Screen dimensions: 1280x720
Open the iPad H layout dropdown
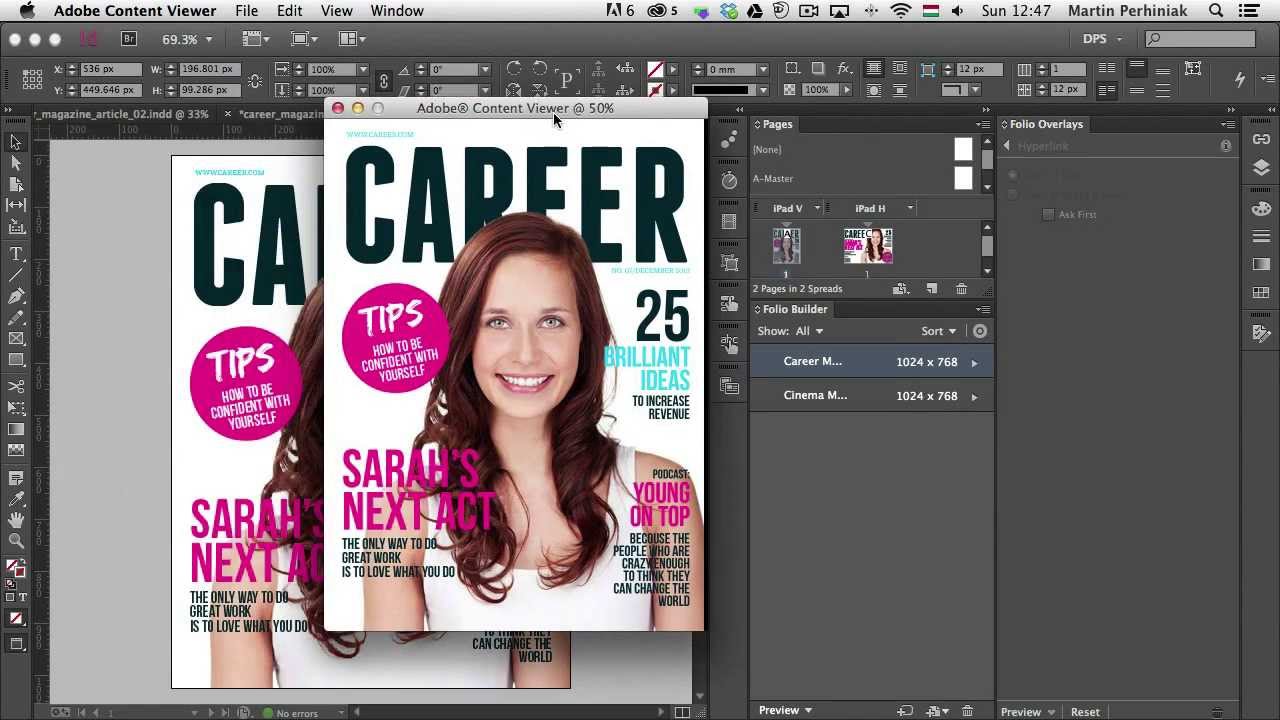[910, 208]
